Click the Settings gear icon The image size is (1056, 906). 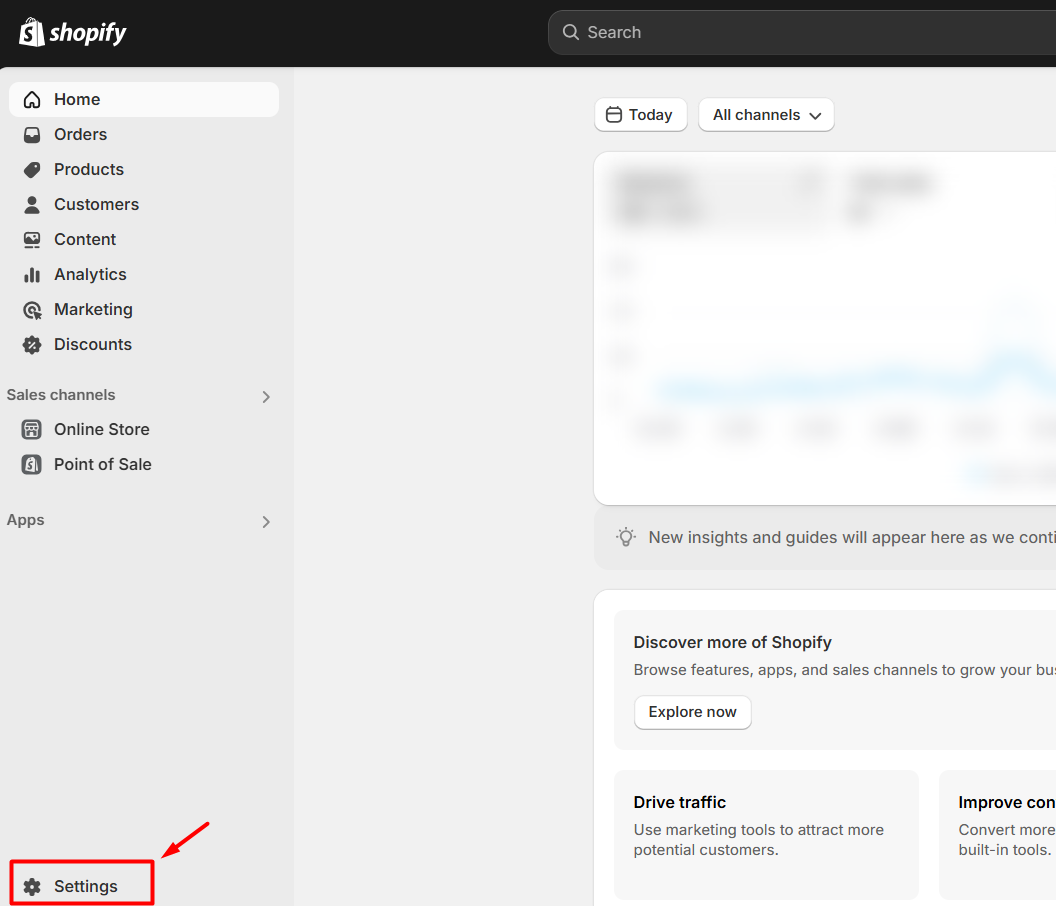coord(32,886)
